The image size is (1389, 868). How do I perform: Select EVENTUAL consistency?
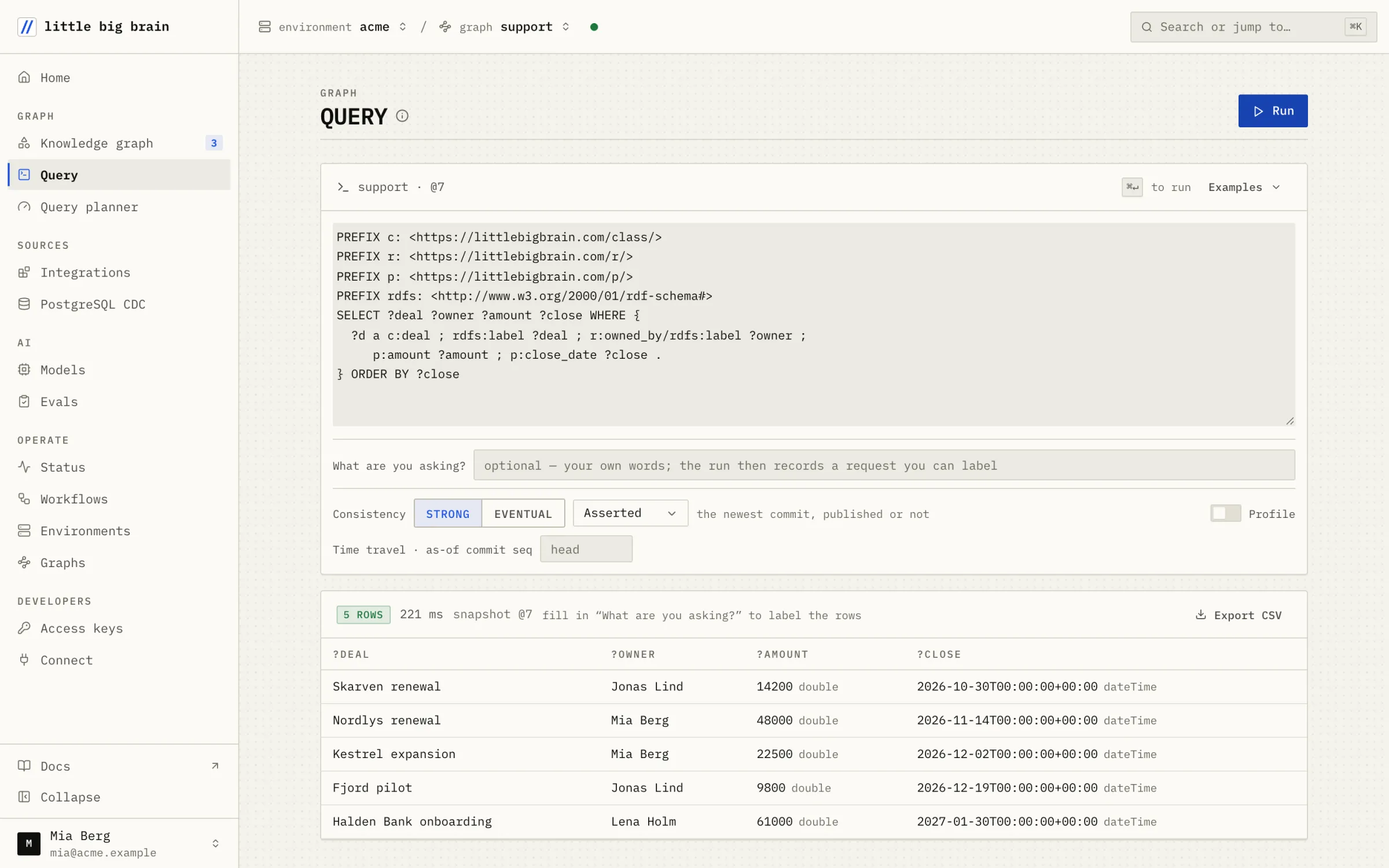523,513
